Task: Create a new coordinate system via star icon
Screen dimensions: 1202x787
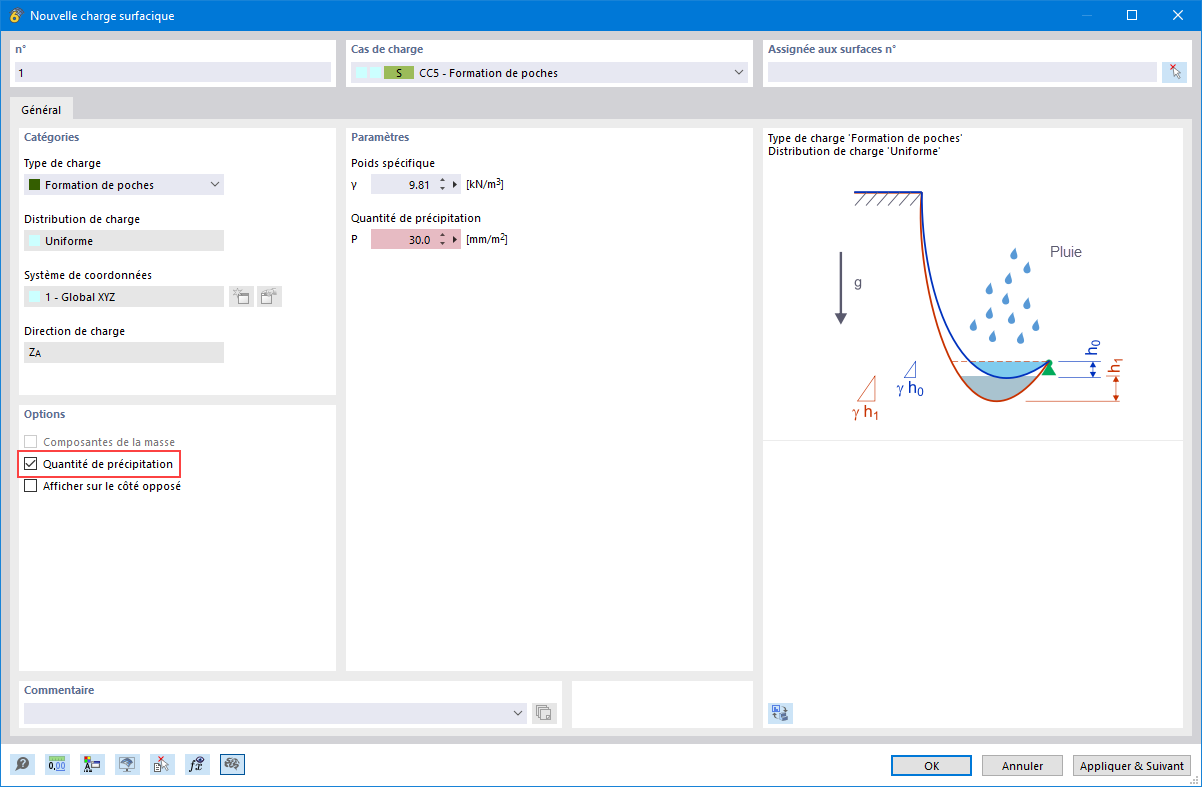Action: [x=241, y=296]
